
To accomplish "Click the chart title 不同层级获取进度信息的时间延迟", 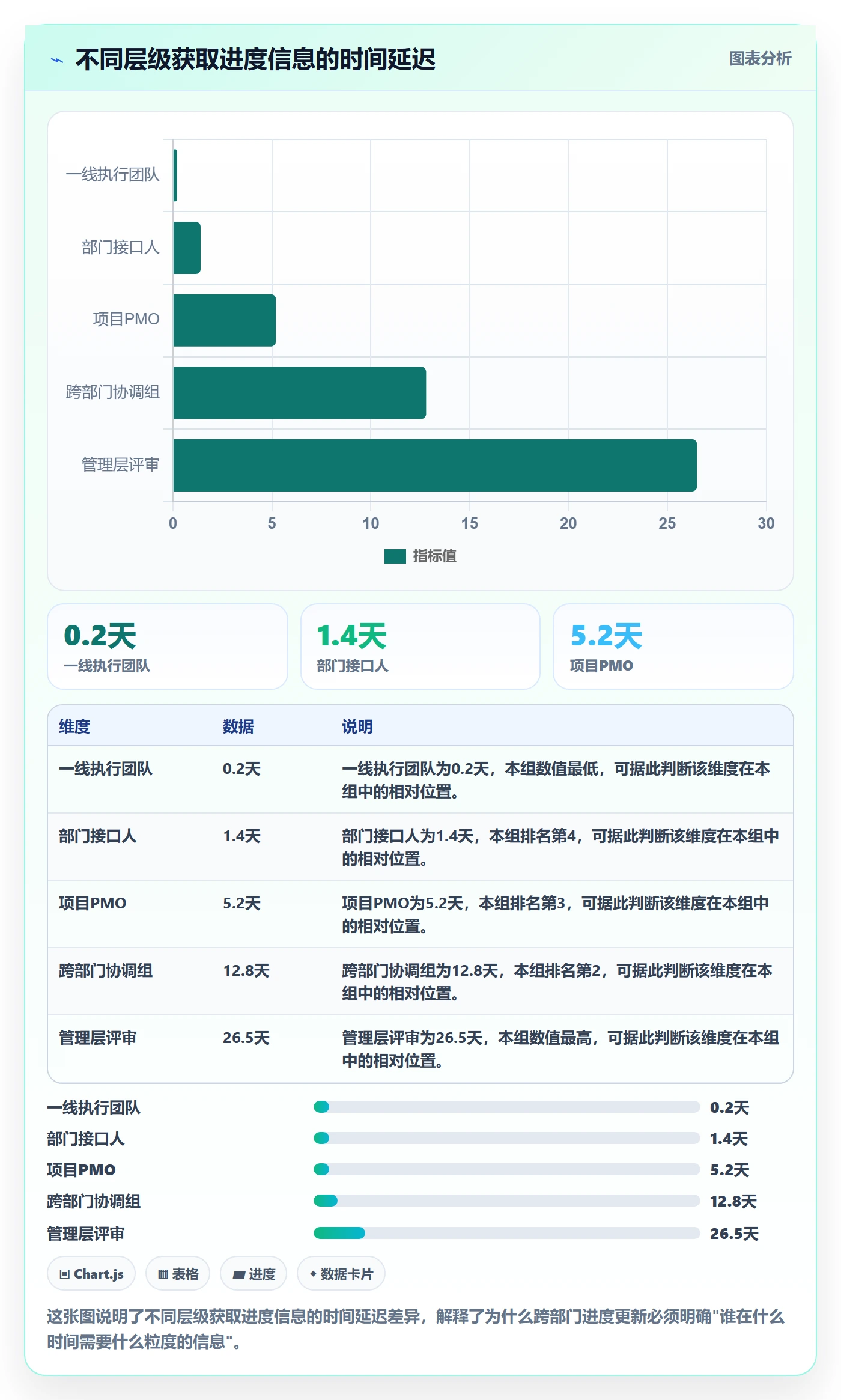I will coord(255,59).
